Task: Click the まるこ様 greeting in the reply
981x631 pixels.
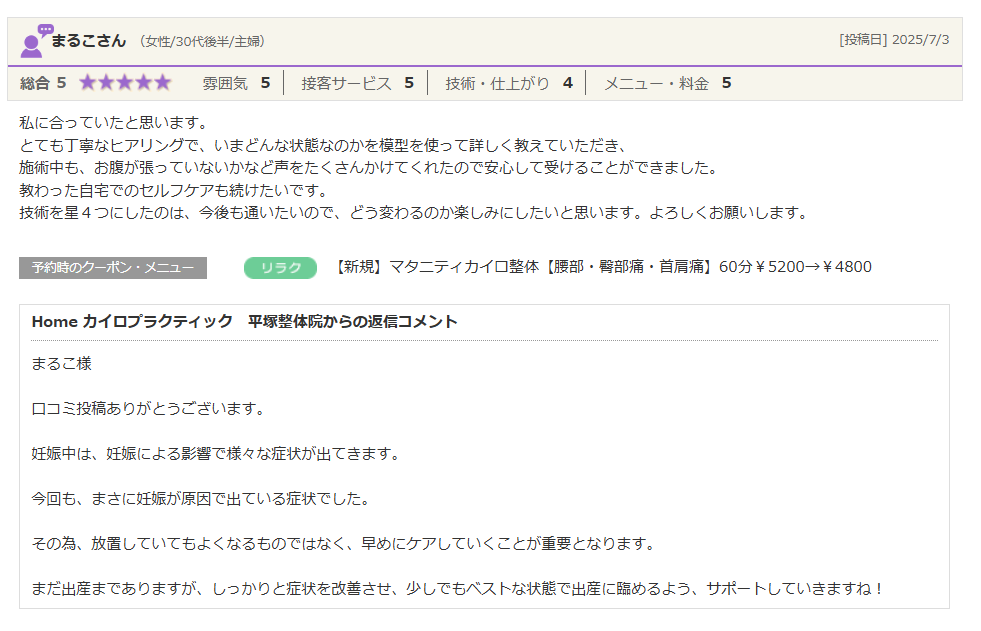Action: (x=61, y=363)
